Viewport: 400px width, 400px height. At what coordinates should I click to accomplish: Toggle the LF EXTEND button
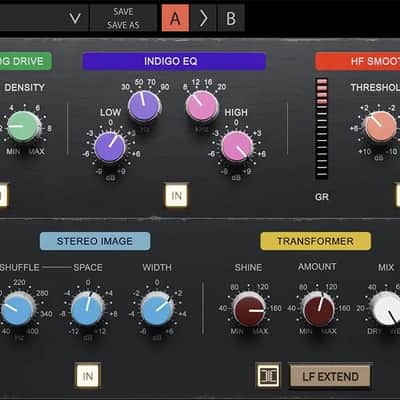[x=330, y=377]
